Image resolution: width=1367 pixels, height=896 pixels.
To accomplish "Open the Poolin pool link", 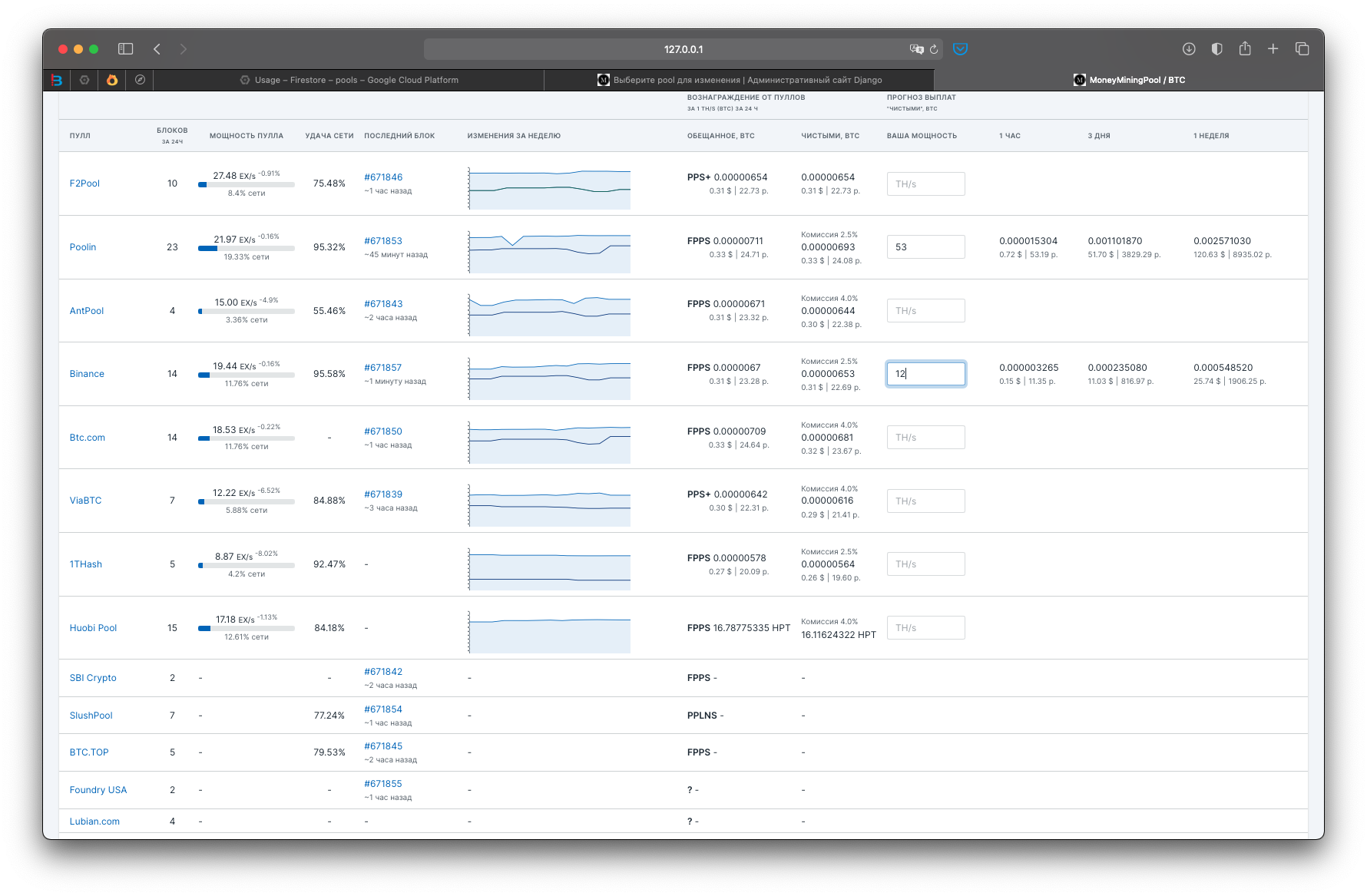I will (x=83, y=247).
